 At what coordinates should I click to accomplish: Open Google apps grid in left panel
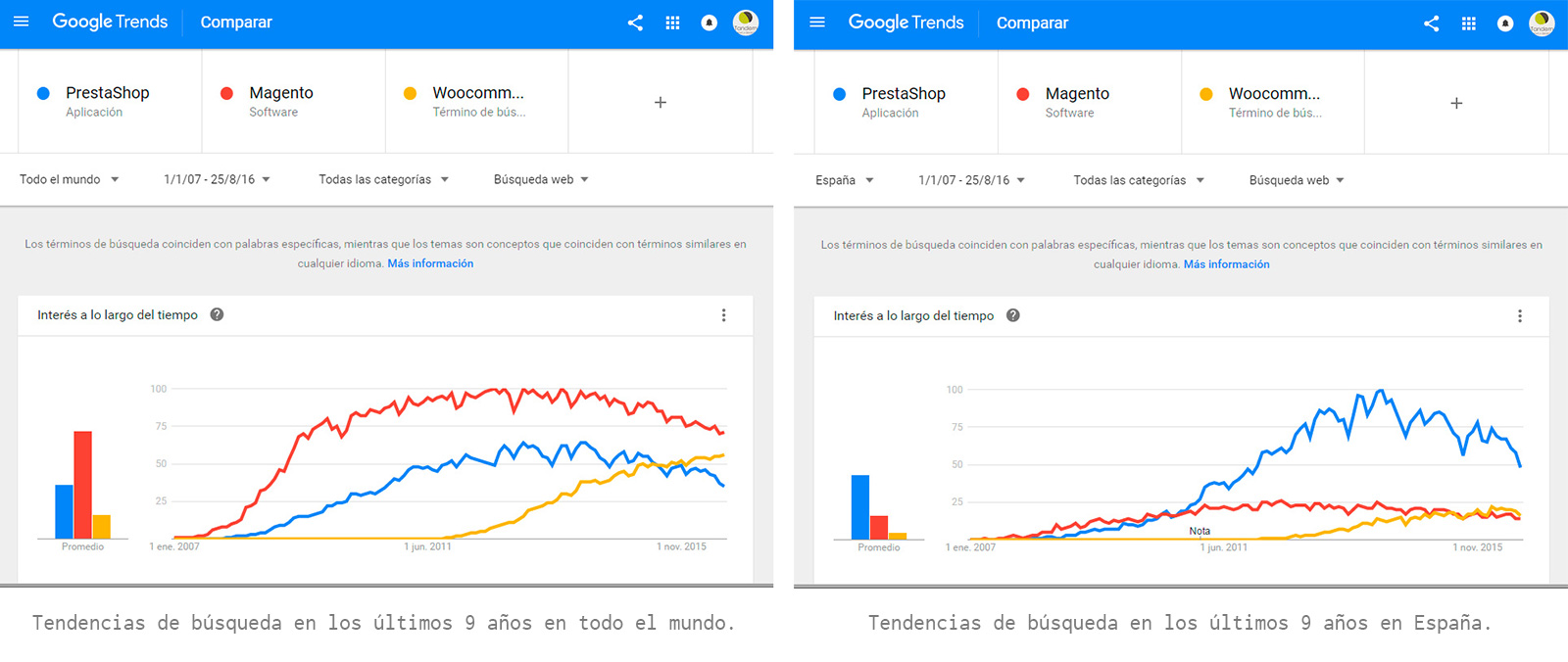point(672,23)
